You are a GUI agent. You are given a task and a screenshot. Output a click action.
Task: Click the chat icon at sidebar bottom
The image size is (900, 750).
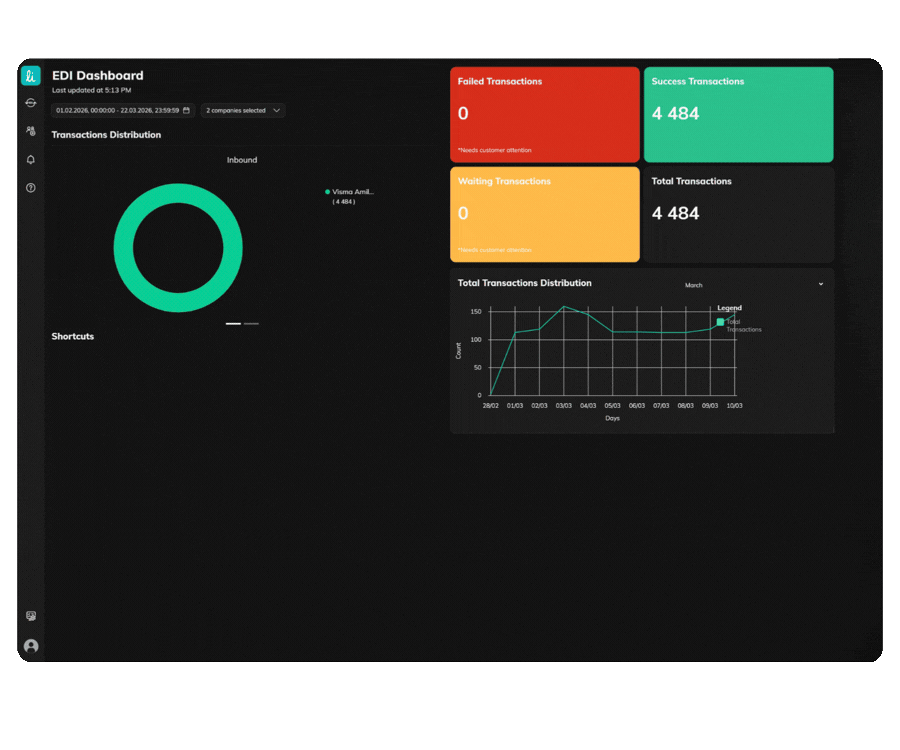click(x=30, y=617)
